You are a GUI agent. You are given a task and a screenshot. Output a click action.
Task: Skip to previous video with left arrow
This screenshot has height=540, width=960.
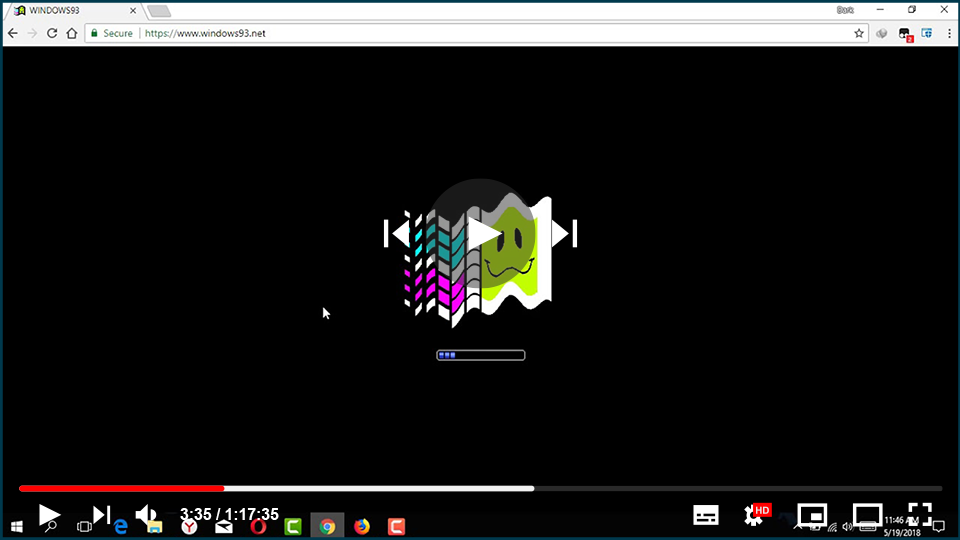click(x=397, y=233)
